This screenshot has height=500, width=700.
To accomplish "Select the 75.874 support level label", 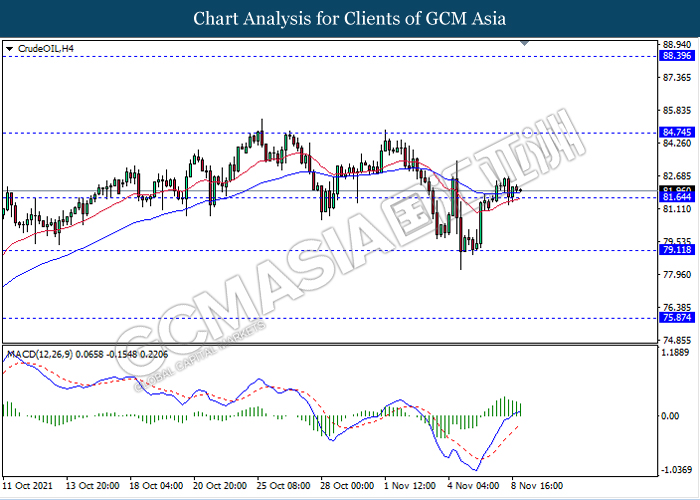I will pyautogui.click(x=677, y=318).
